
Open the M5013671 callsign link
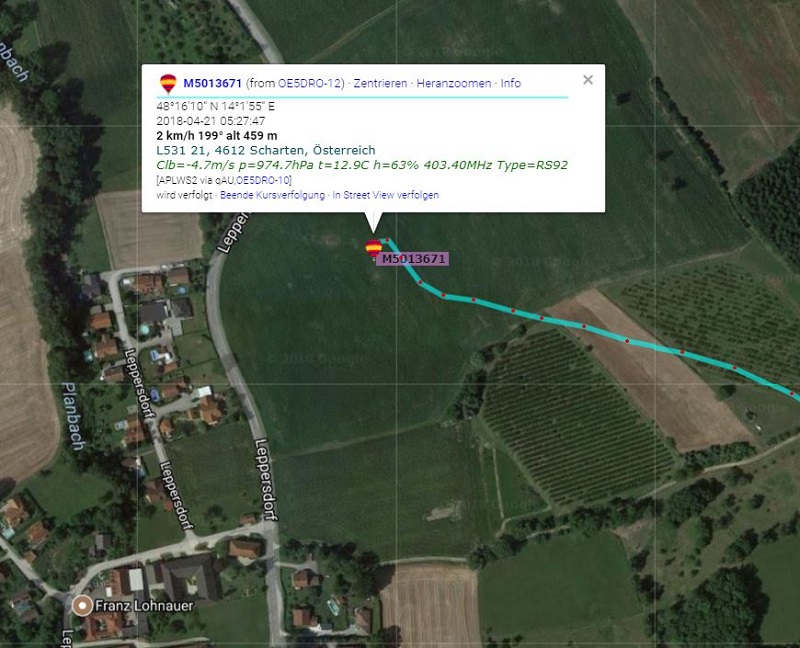[212, 83]
